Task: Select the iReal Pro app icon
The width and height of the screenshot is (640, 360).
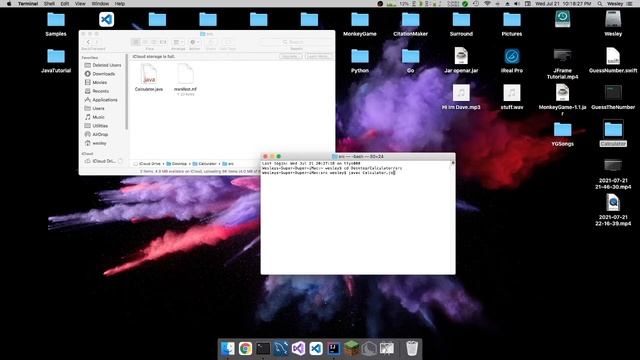Action: 512,61
